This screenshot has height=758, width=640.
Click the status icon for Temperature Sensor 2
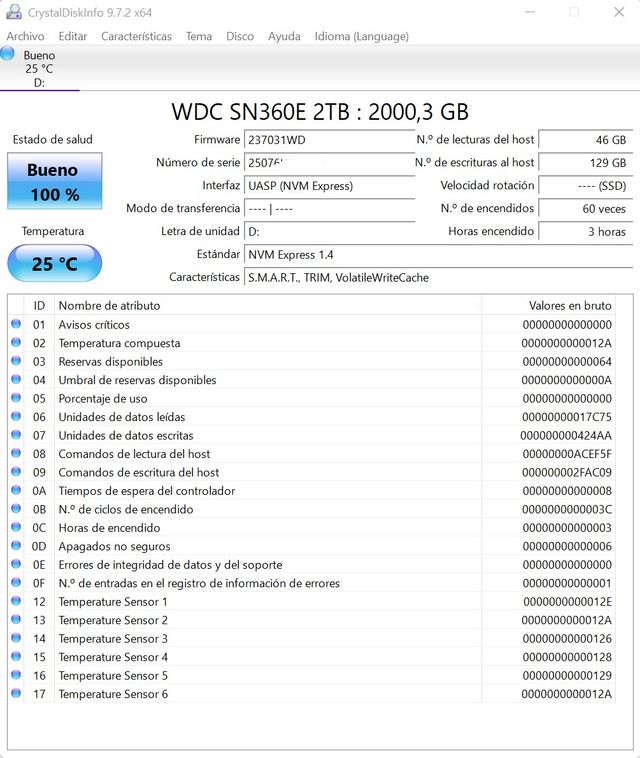coord(16,619)
